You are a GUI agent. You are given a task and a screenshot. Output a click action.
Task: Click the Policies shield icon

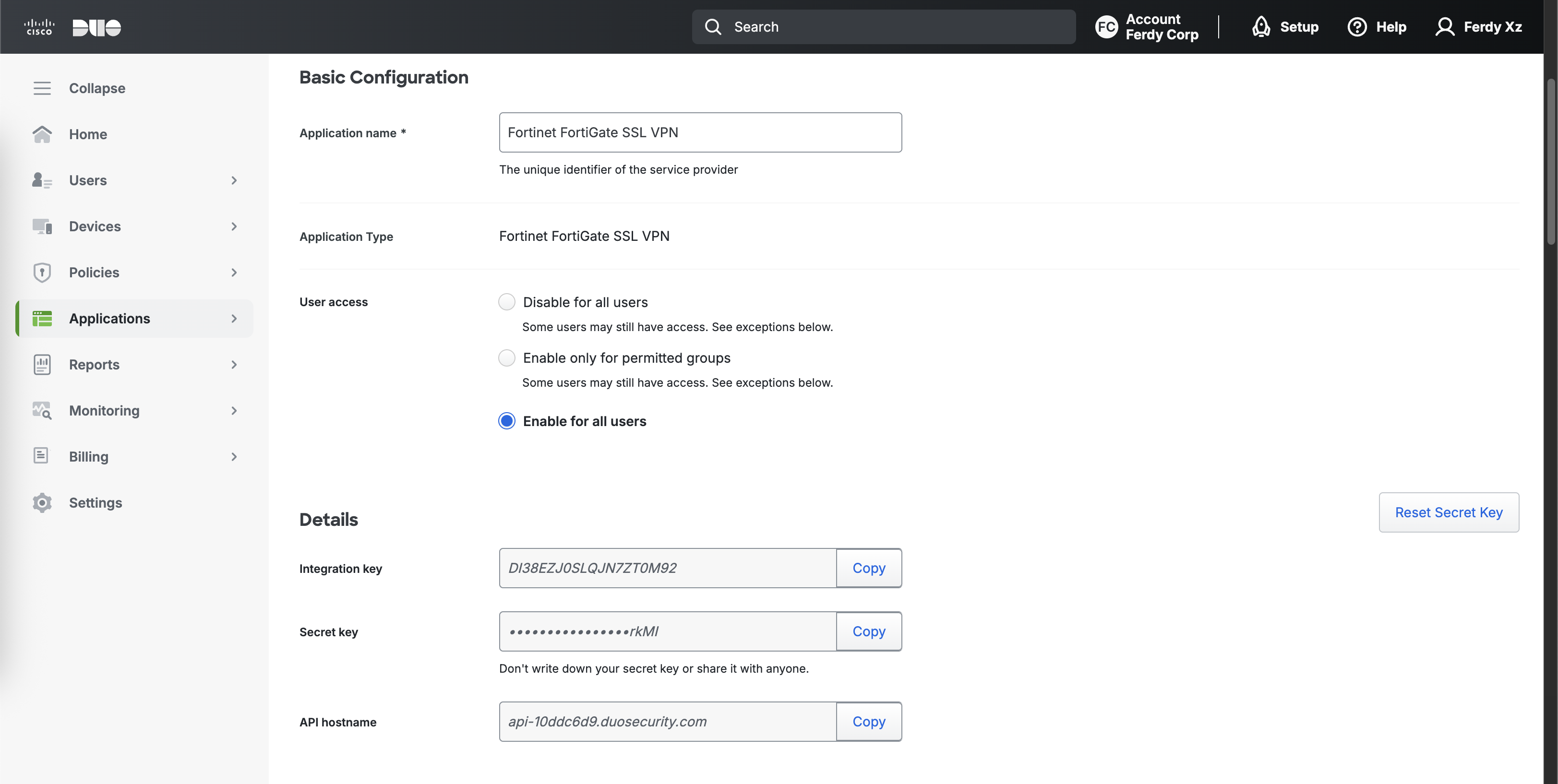[42, 273]
